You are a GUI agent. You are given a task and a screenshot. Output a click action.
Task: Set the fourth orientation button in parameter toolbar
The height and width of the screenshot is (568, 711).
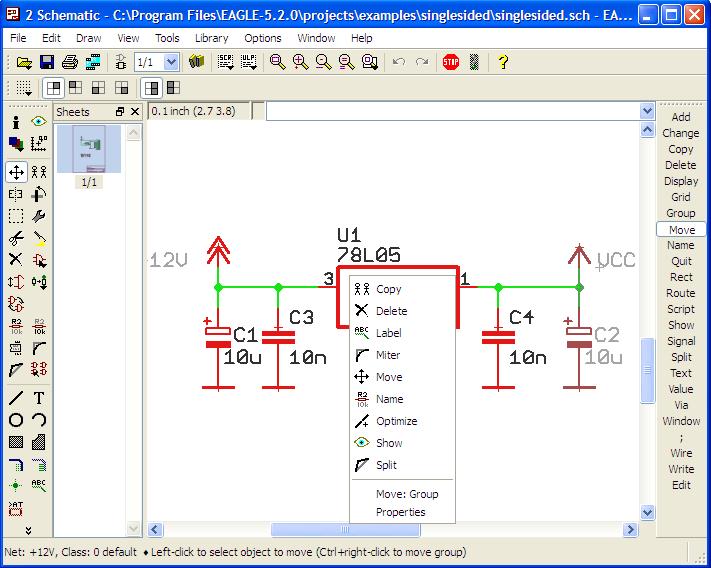122,88
